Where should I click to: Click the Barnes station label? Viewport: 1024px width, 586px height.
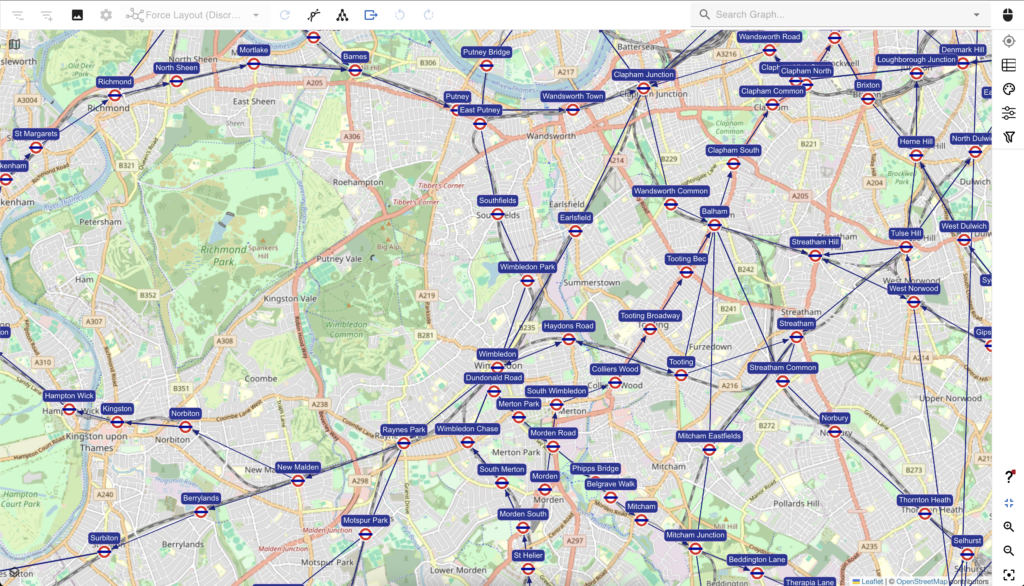click(x=355, y=57)
